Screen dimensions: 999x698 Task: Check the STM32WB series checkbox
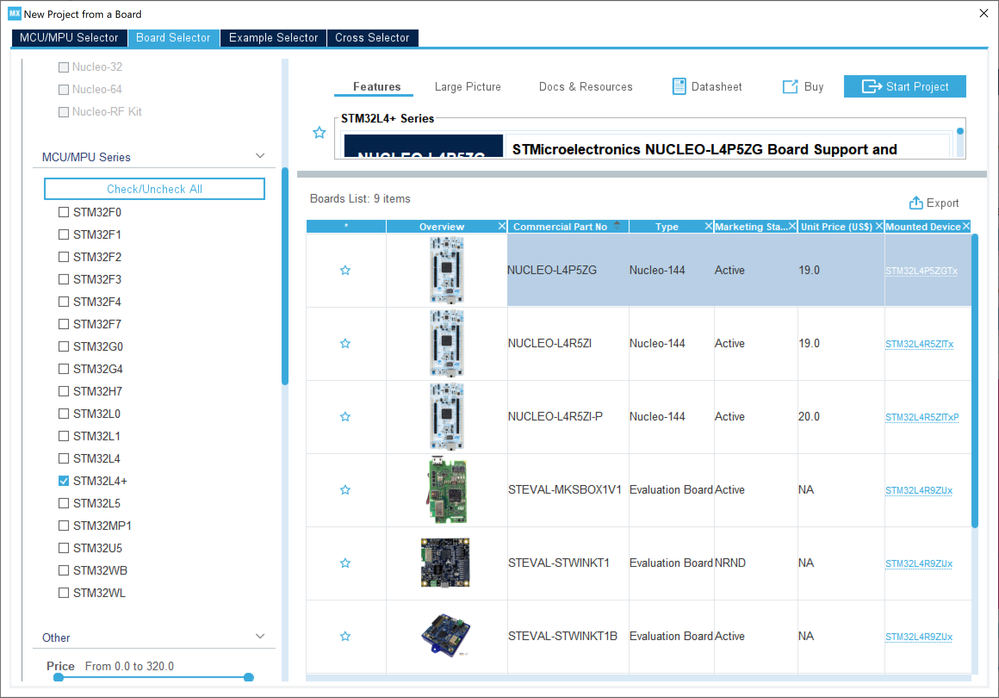tap(64, 571)
